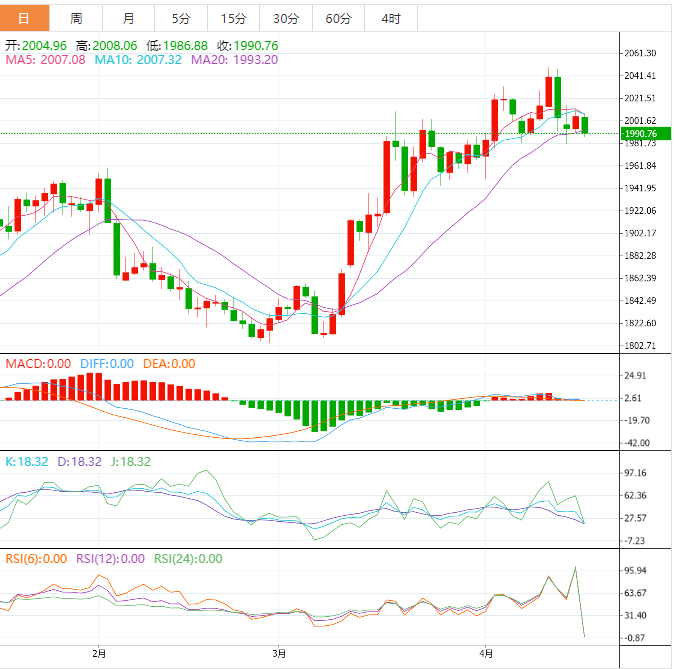Click the DEA:0.00 legend label

point(167,364)
